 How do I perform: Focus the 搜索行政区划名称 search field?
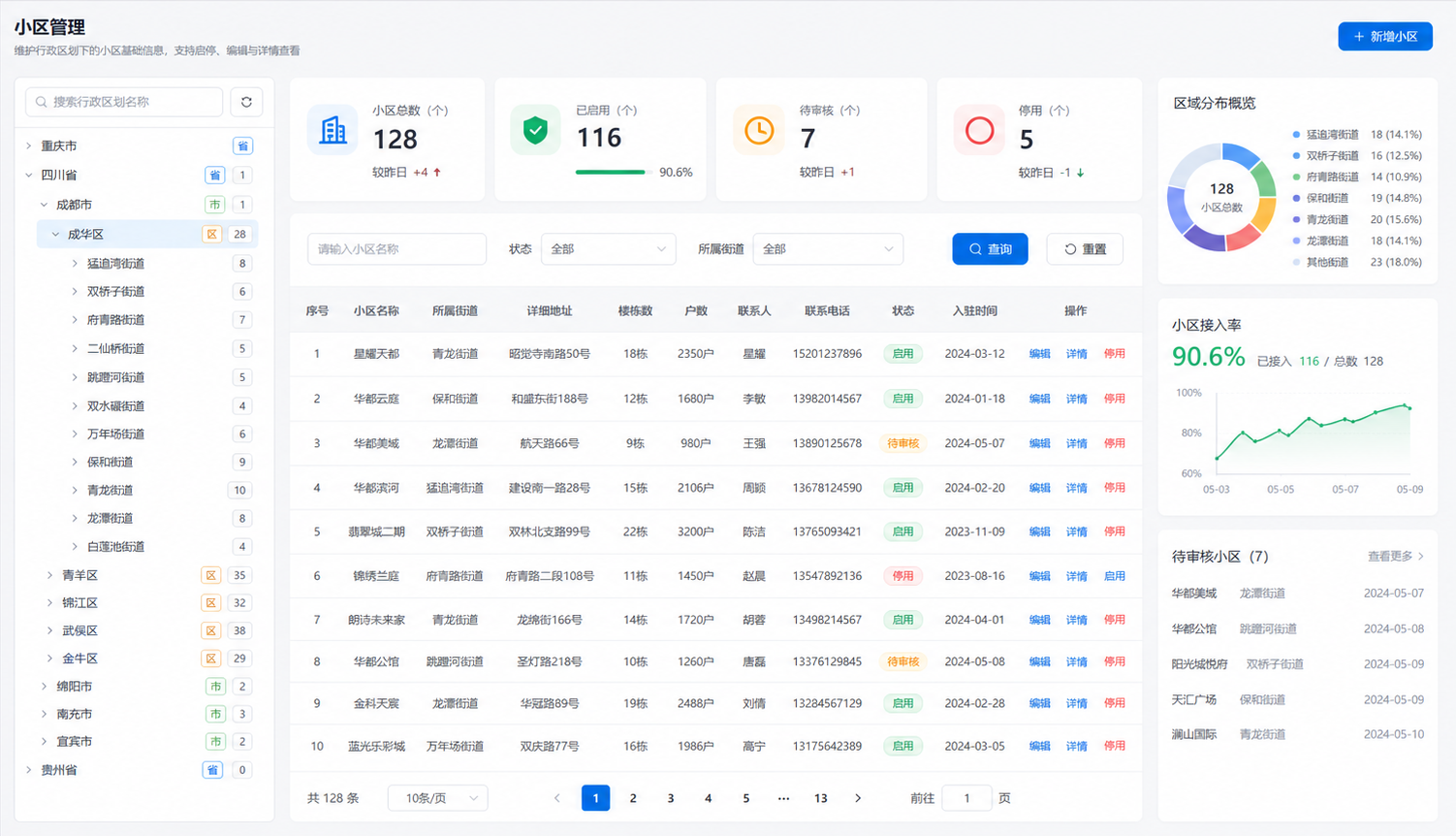click(124, 102)
